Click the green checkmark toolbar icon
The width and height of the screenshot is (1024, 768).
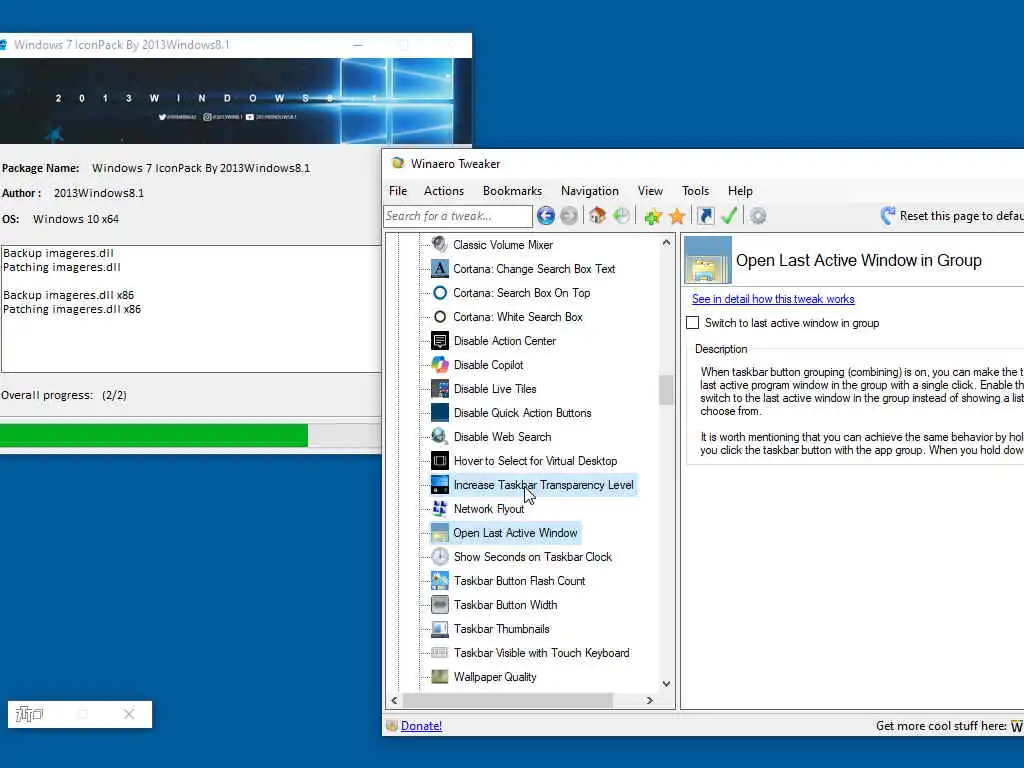coord(729,216)
